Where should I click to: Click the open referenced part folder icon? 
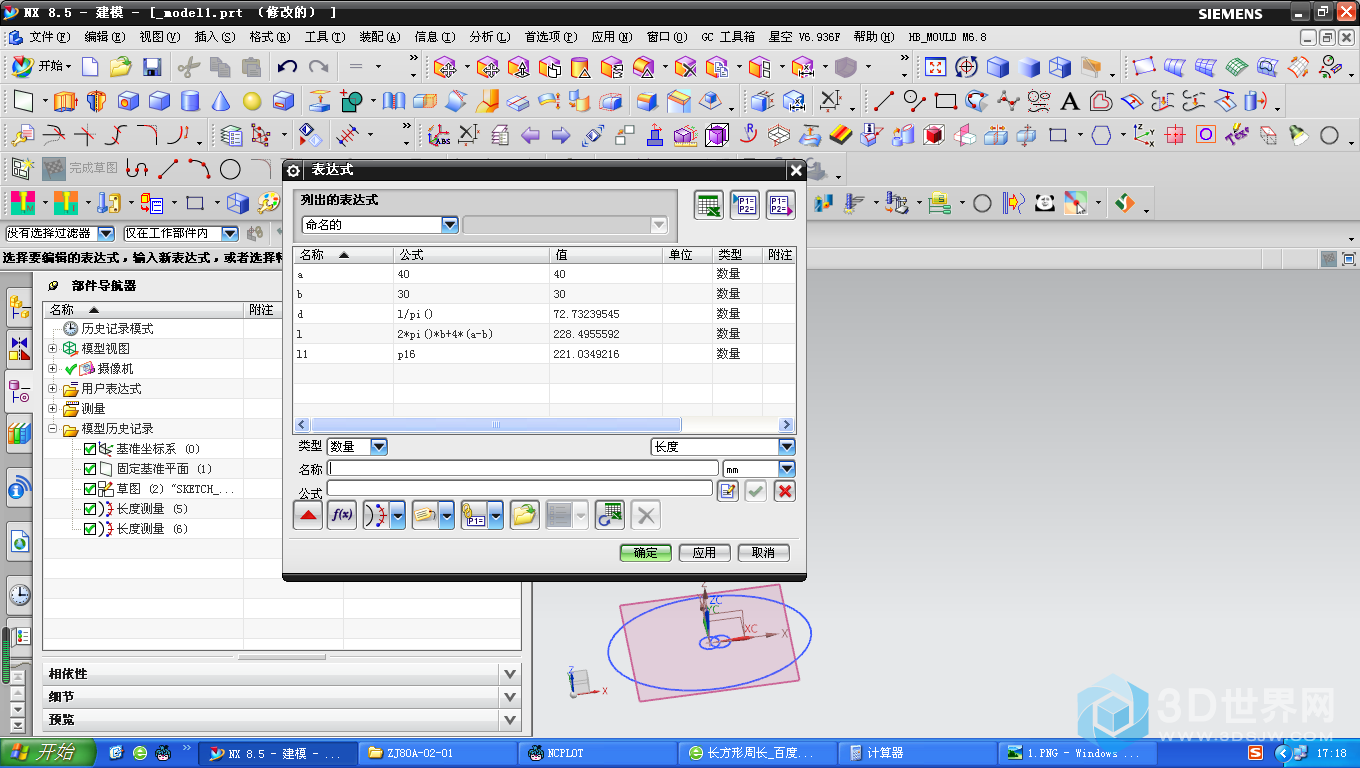pos(524,515)
